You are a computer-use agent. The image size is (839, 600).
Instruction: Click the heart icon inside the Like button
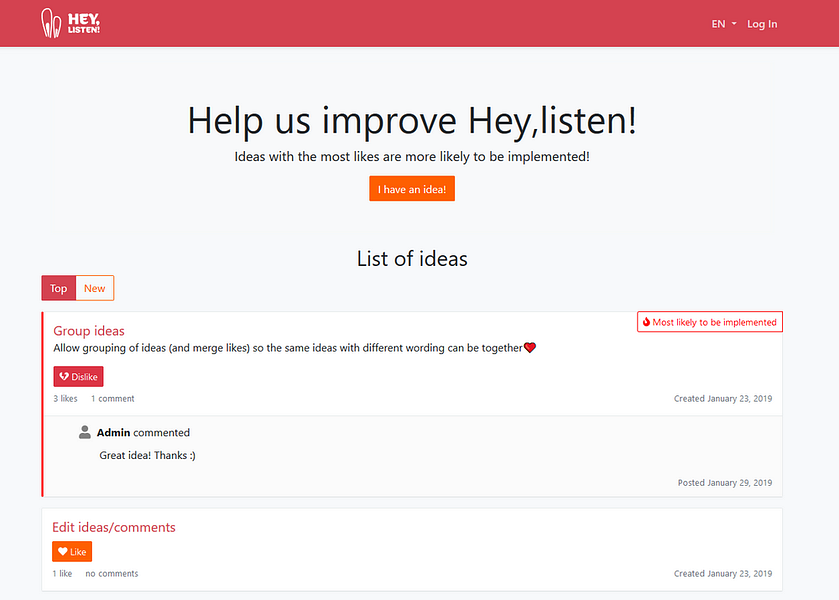pos(61,551)
